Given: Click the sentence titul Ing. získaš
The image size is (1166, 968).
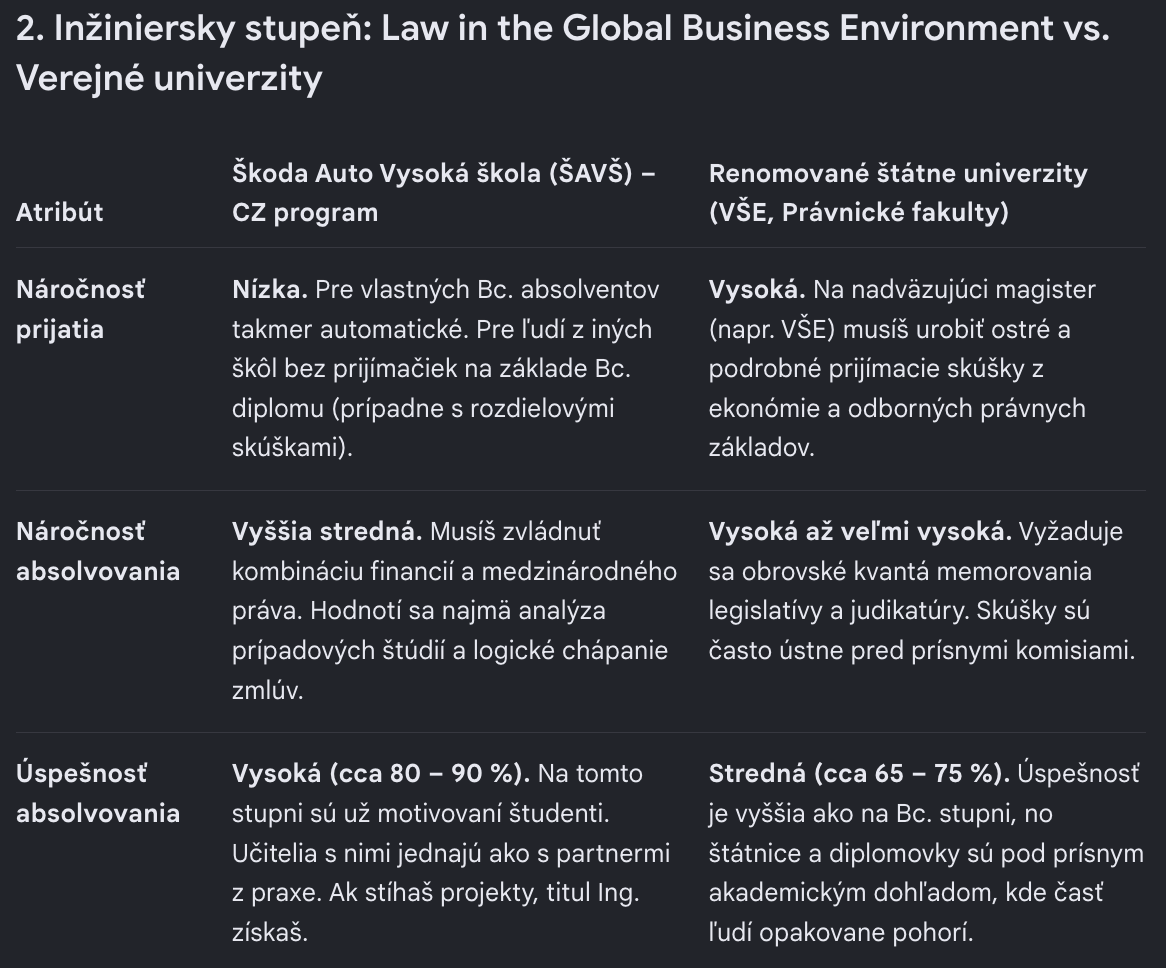Looking at the screenshot, I should tap(435, 912).
